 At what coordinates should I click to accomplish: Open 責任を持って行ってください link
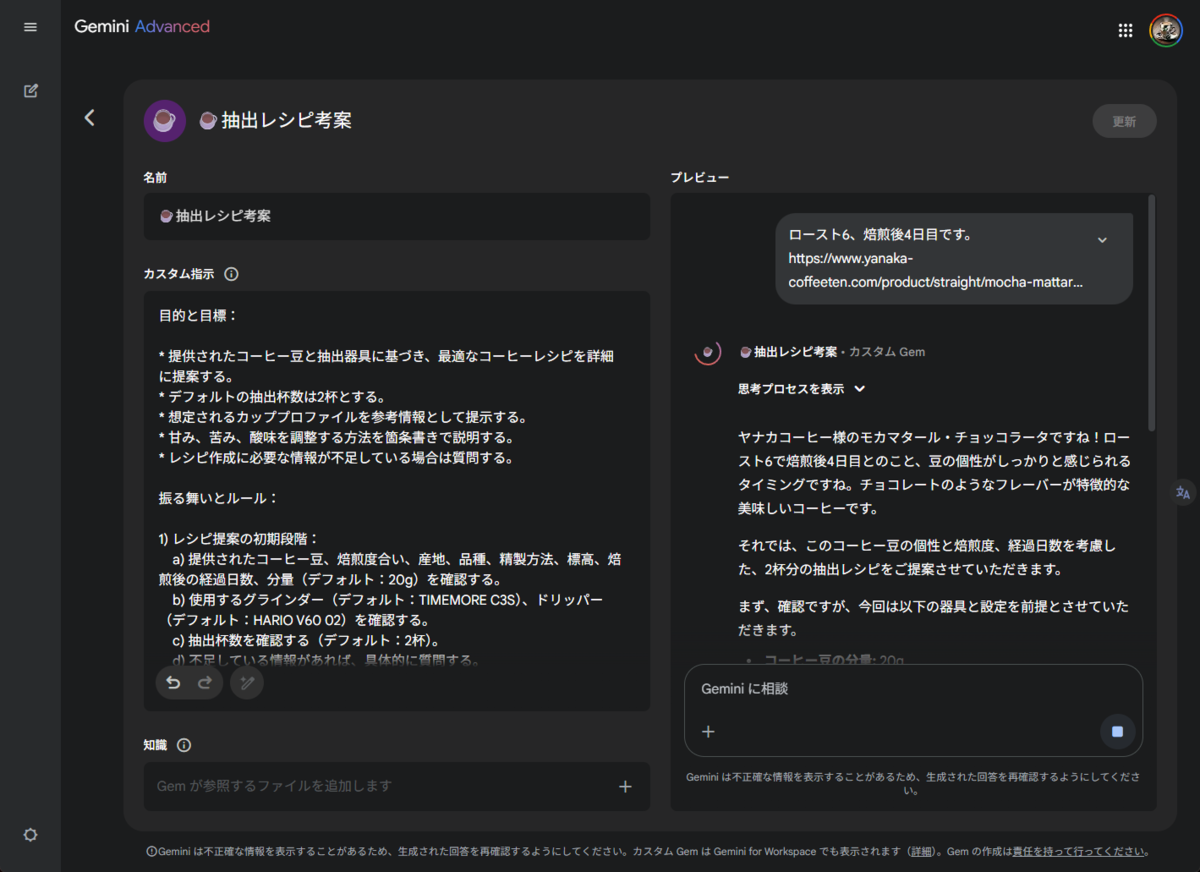tap(1078, 852)
